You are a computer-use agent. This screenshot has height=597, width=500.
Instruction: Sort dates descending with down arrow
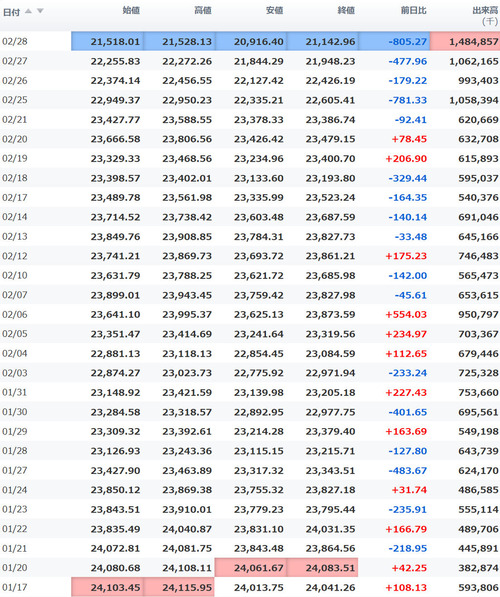pyautogui.click(x=40, y=11)
